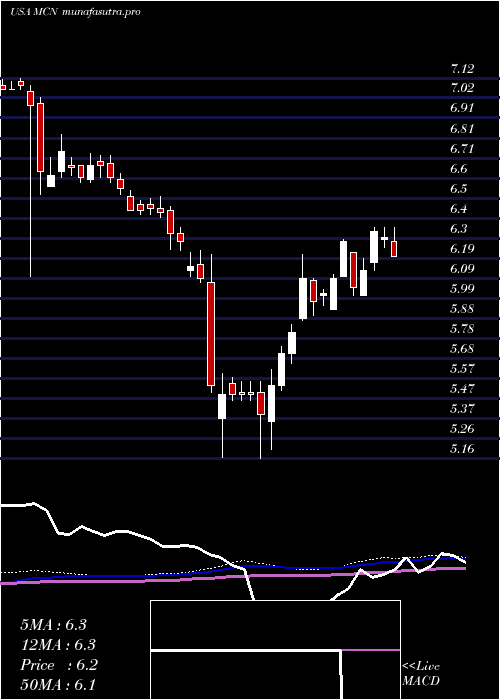Click the 7.12 price axis label
Viewport: 500px width, 700px height.
coord(462,69)
